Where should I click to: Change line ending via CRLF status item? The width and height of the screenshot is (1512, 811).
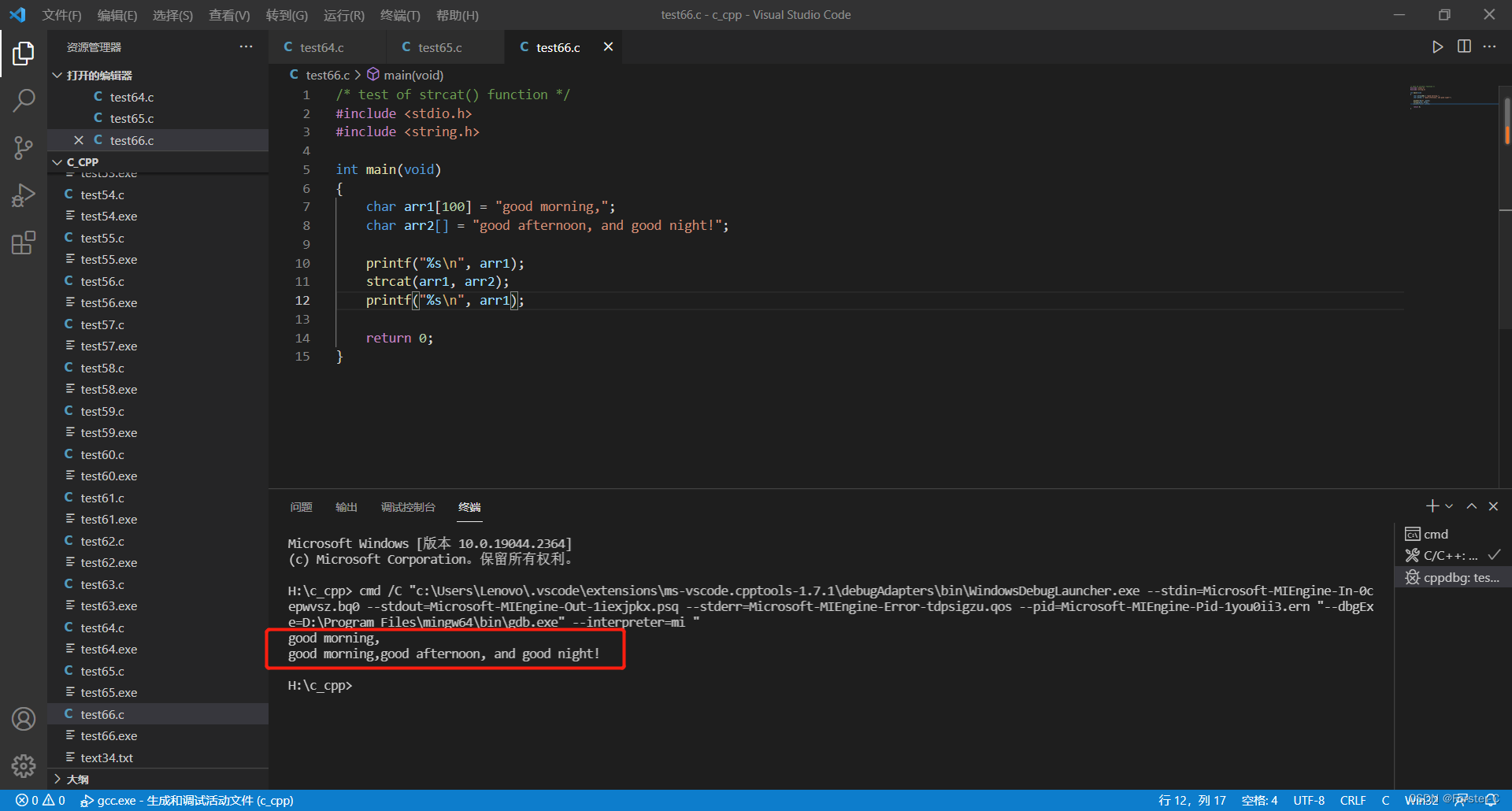pos(1353,800)
